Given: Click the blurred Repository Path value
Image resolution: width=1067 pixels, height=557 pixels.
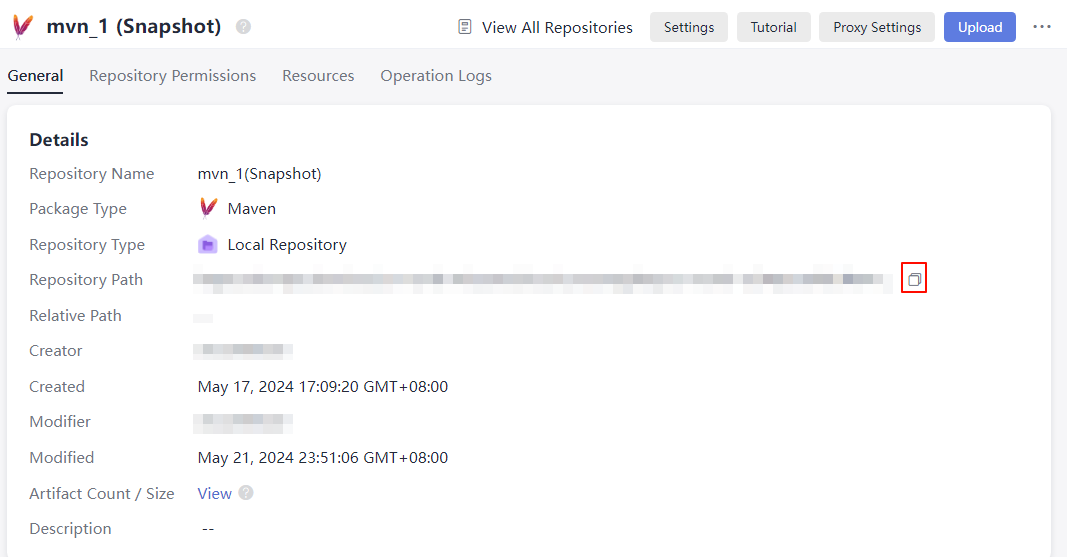Looking at the screenshot, I should [542, 280].
